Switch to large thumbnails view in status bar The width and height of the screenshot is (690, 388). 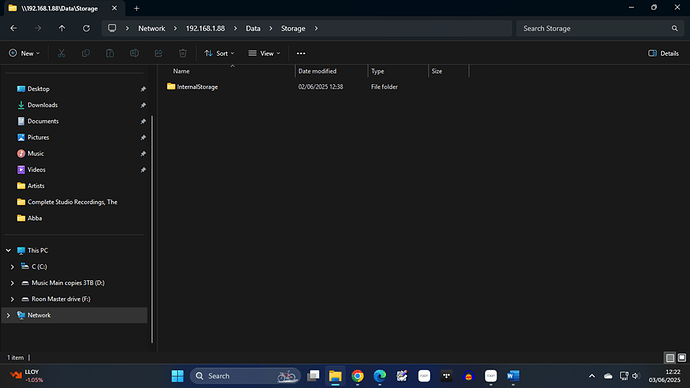click(682, 358)
